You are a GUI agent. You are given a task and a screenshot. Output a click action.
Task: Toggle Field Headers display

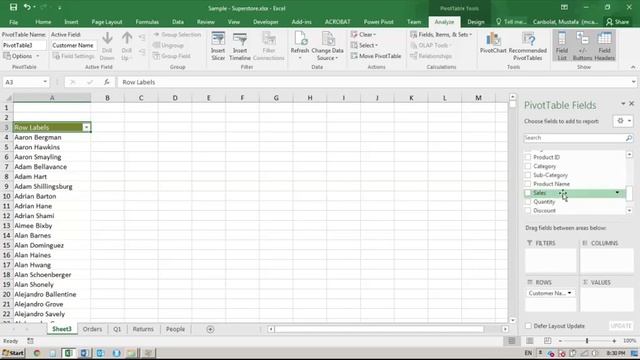(x=604, y=46)
